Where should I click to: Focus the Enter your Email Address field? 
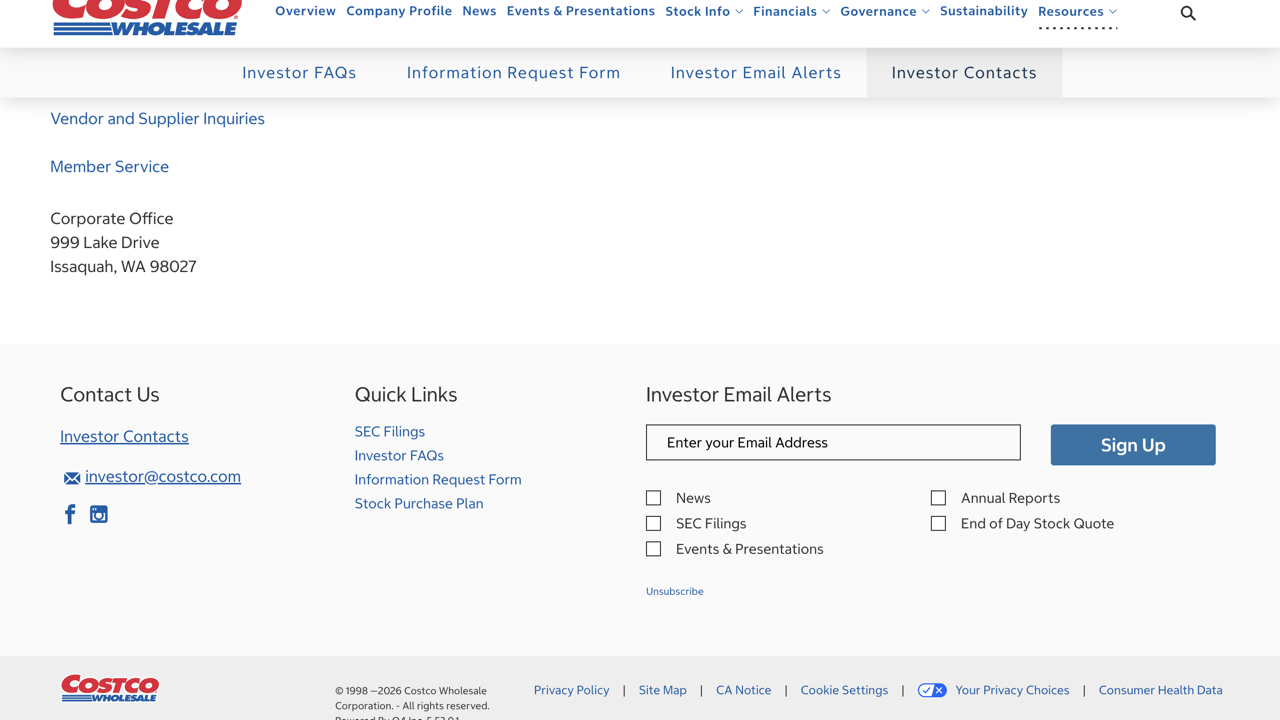click(x=833, y=443)
